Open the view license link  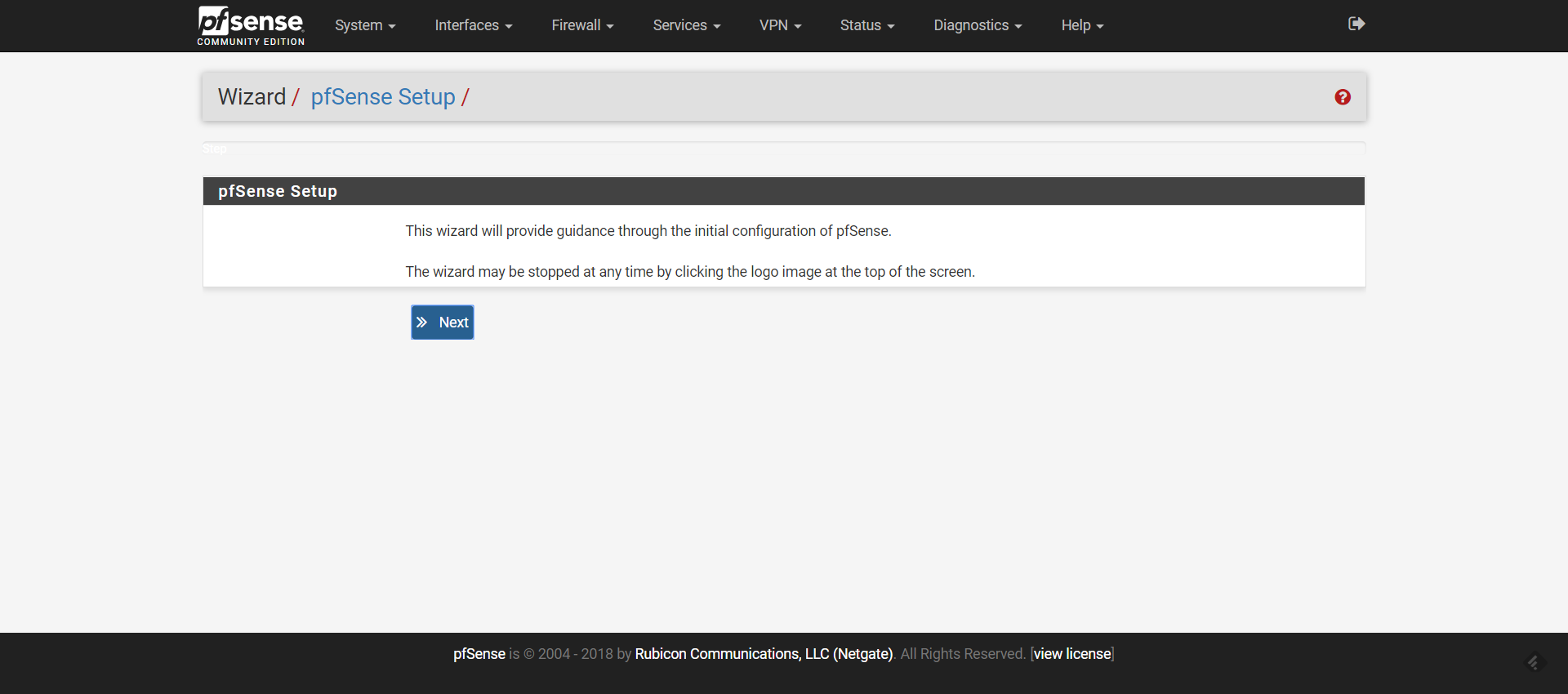click(x=1072, y=654)
